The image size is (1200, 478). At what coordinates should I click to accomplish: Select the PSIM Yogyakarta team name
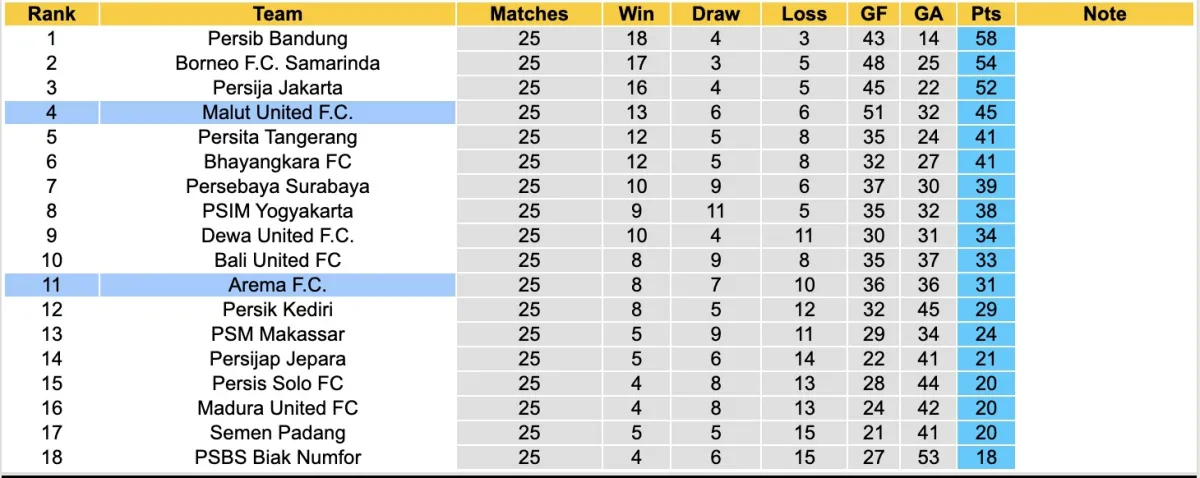click(x=277, y=211)
